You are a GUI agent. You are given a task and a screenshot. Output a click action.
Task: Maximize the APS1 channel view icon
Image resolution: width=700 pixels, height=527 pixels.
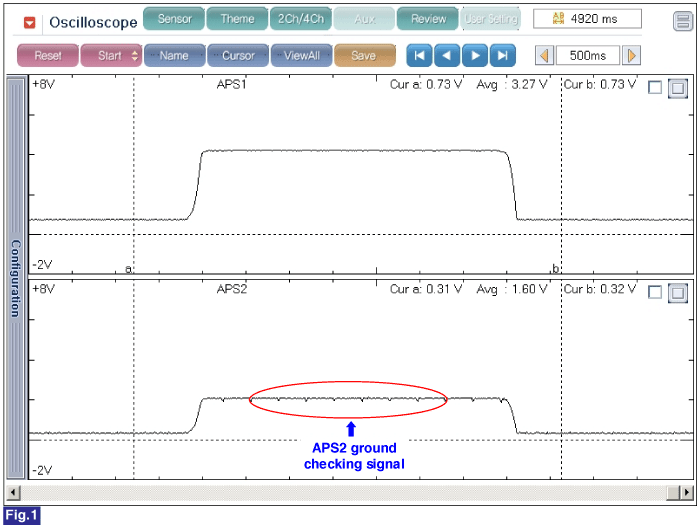tap(678, 88)
